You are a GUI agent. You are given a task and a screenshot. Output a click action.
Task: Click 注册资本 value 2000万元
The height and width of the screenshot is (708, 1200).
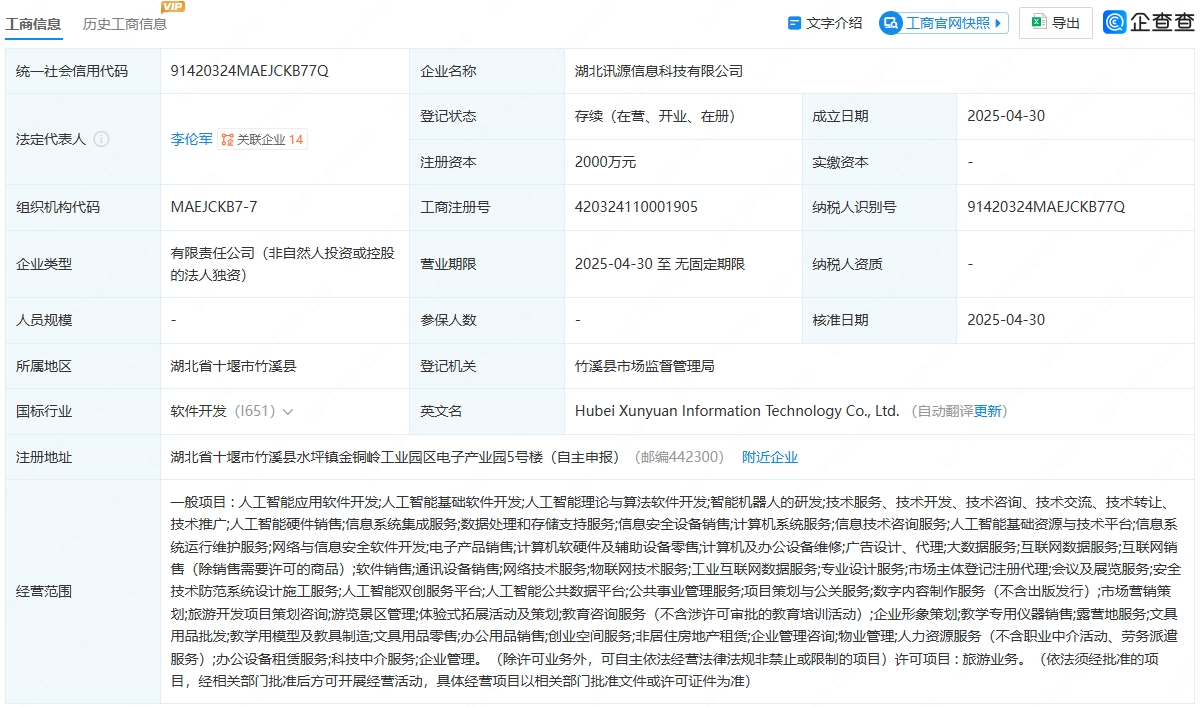(x=605, y=162)
